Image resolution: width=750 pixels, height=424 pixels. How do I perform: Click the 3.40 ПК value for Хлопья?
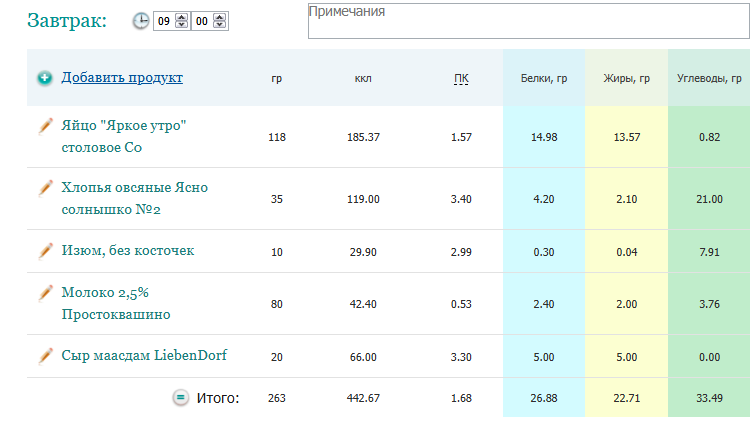coord(461,199)
